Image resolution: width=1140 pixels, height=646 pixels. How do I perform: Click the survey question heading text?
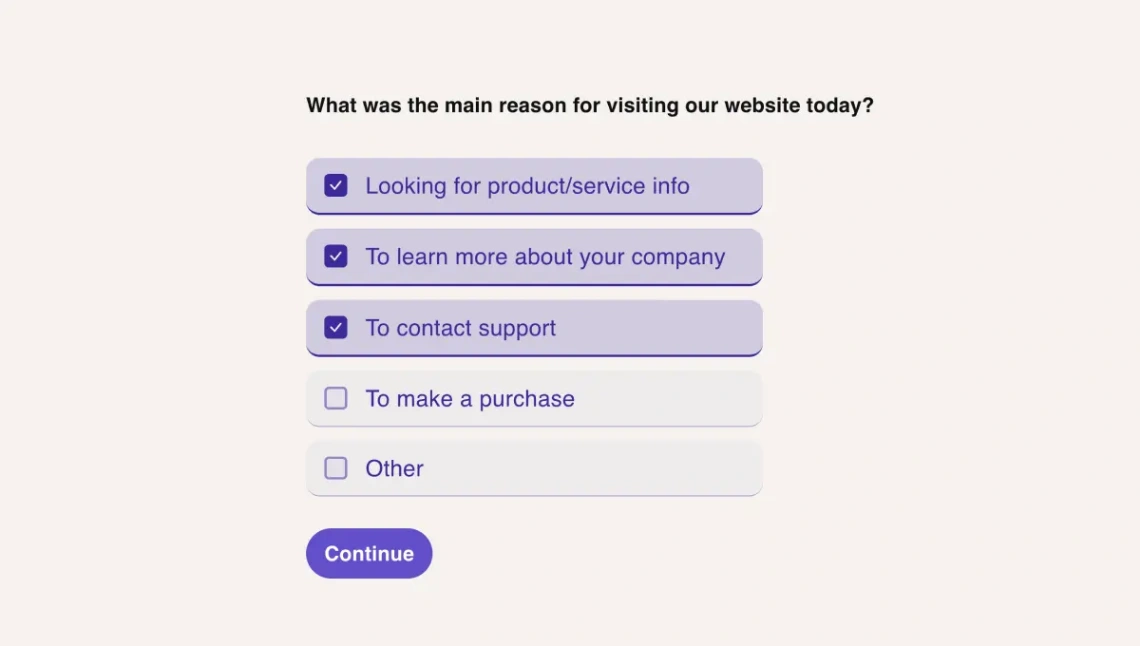click(x=590, y=105)
